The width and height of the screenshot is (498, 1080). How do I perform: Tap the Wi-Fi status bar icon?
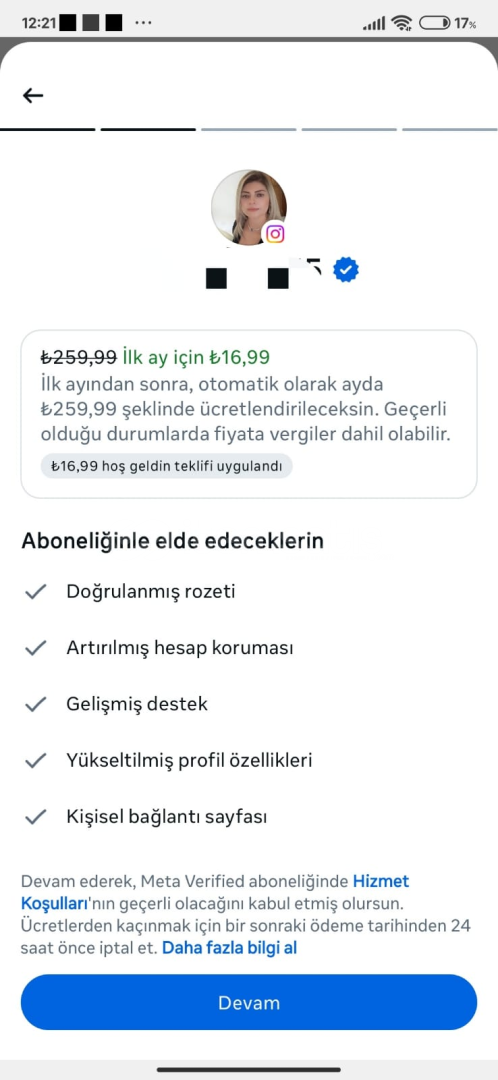[x=400, y=23]
